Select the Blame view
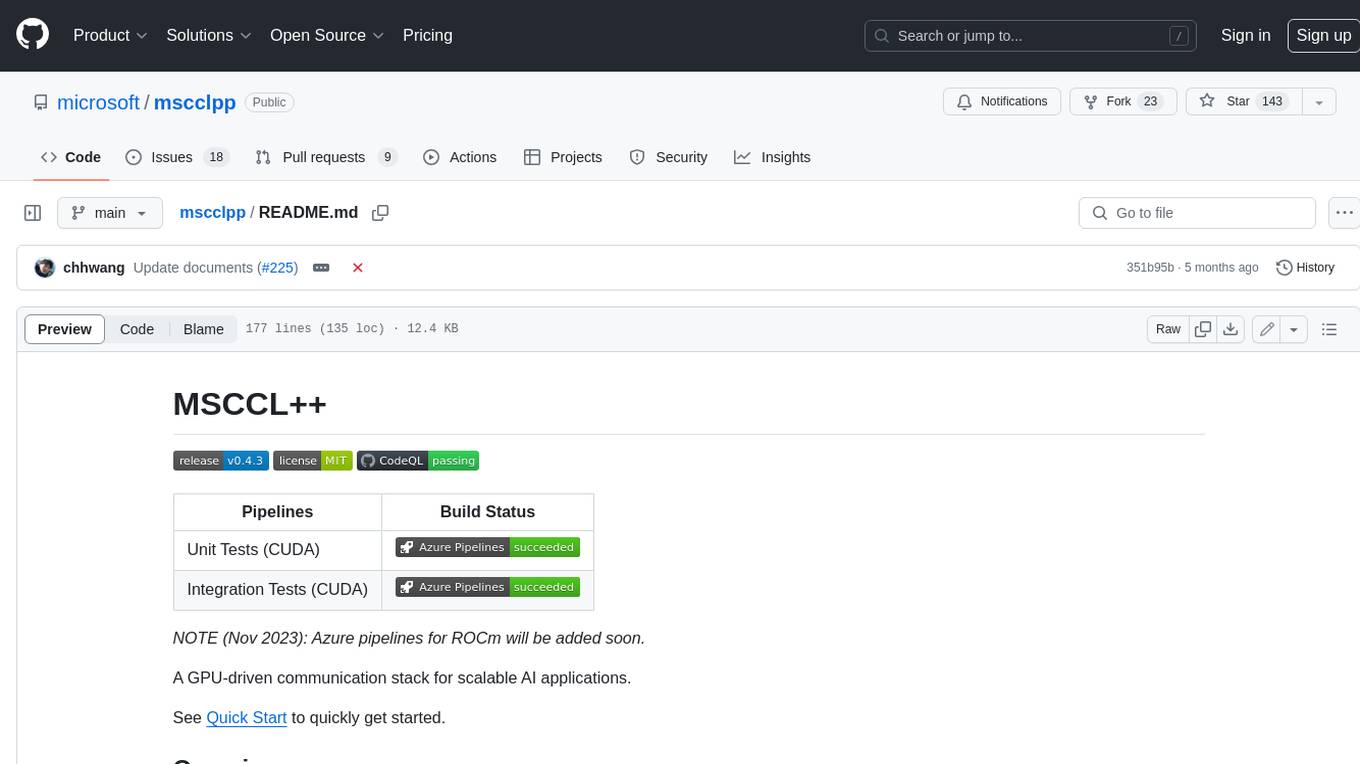Image resolution: width=1360 pixels, height=764 pixels. (203, 329)
